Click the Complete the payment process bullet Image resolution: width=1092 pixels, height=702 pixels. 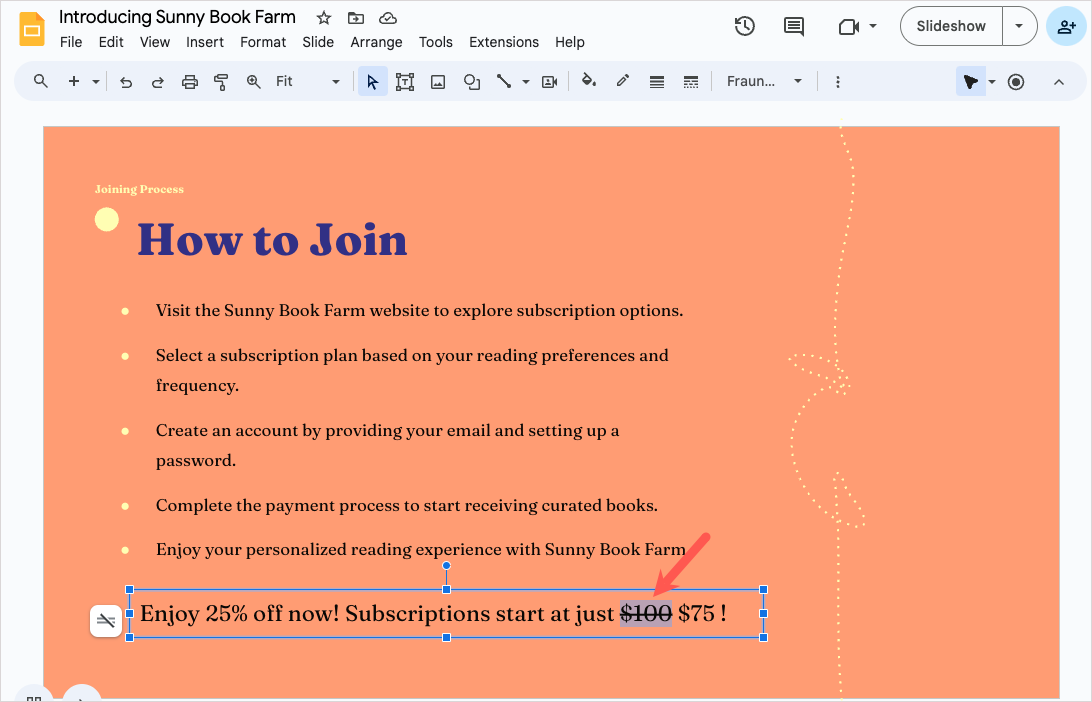[407, 506]
